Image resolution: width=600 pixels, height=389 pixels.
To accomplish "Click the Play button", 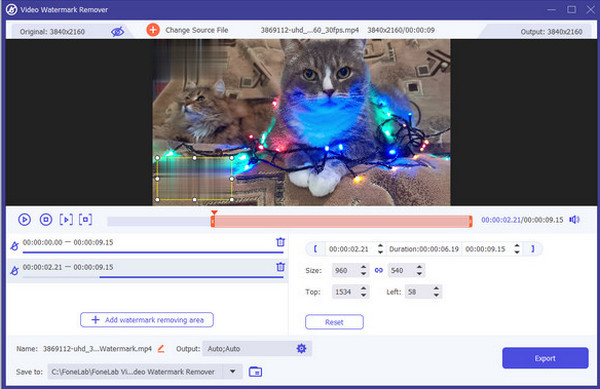I will [x=24, y=220].
